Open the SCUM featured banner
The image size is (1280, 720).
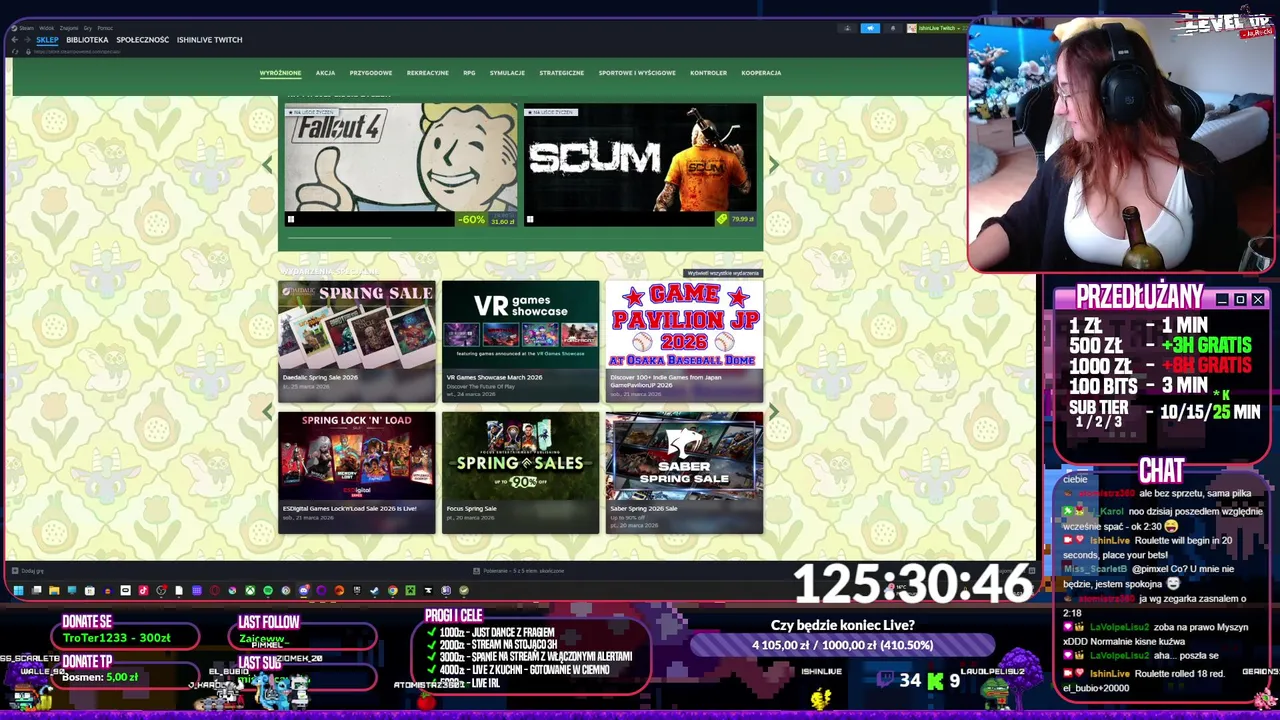640,165
